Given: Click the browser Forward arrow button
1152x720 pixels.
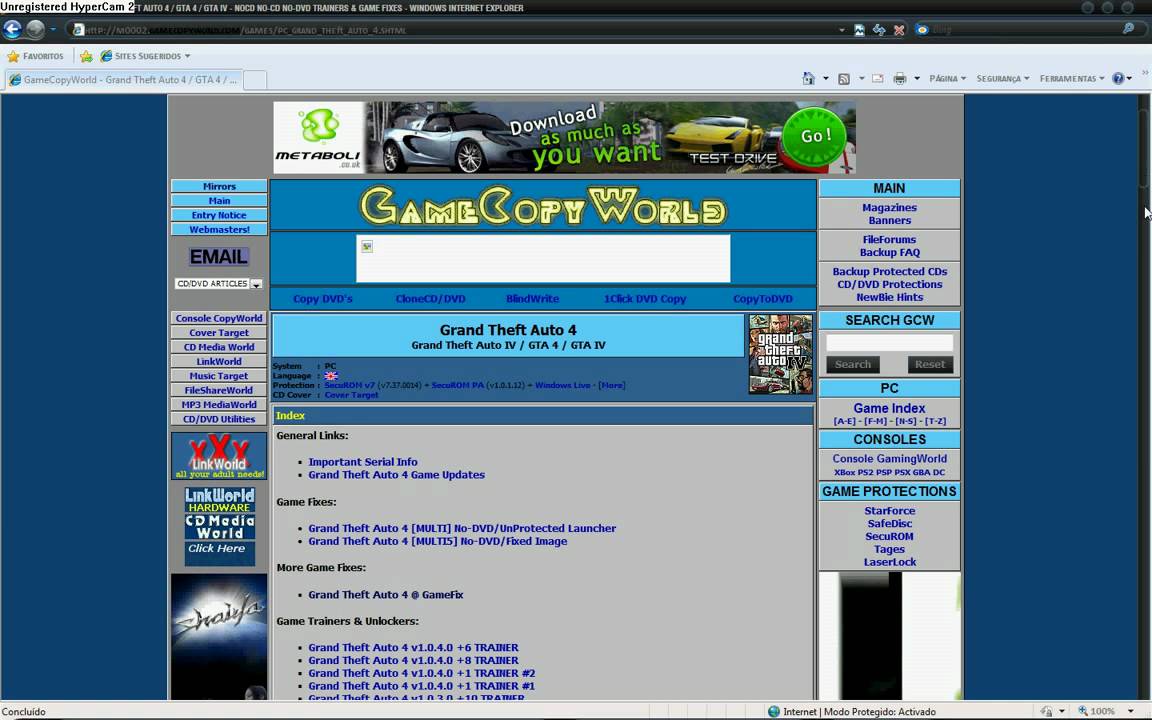Looking at the screenshot, I should tap(35, 29).
